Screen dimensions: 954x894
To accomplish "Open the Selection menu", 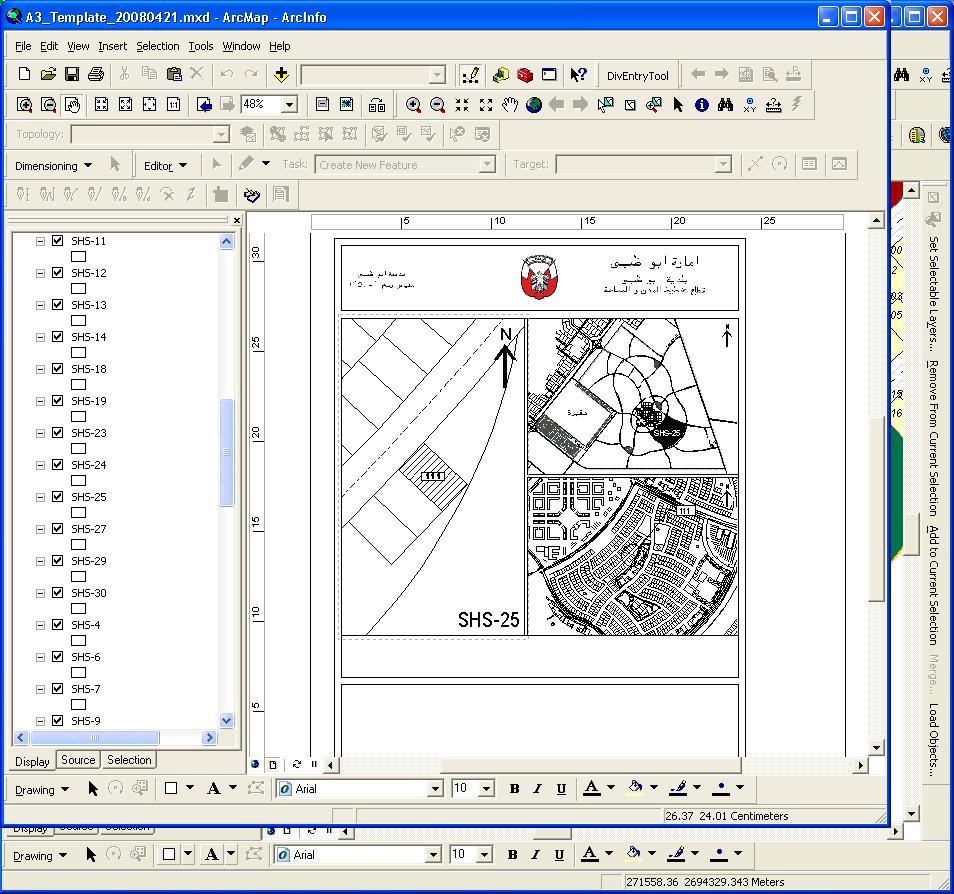I will (x=157, y=46).
